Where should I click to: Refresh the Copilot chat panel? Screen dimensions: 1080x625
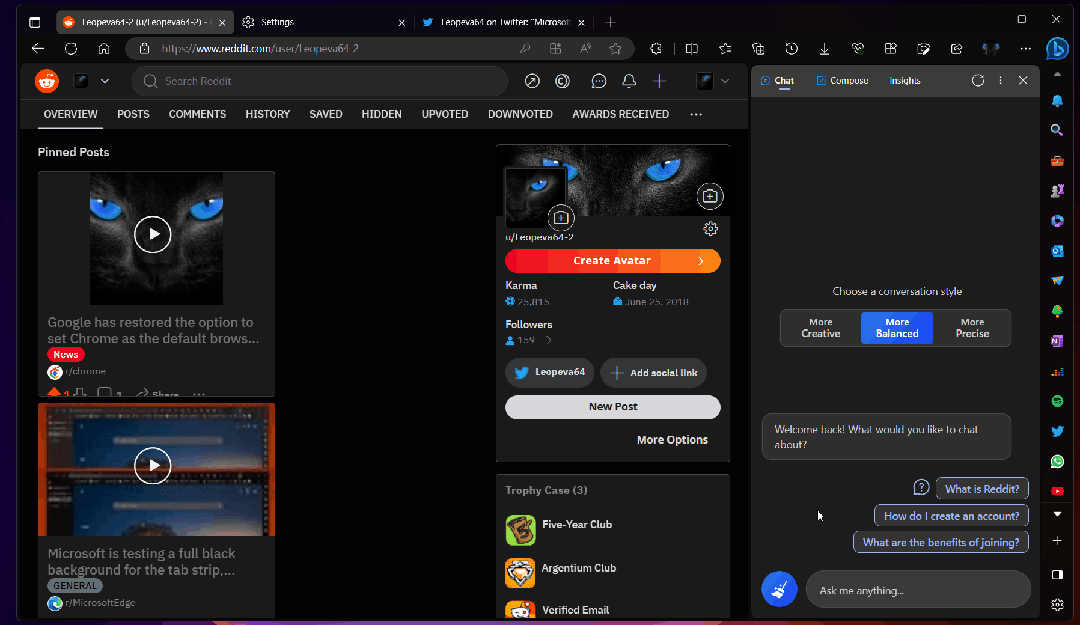point(977,81)
